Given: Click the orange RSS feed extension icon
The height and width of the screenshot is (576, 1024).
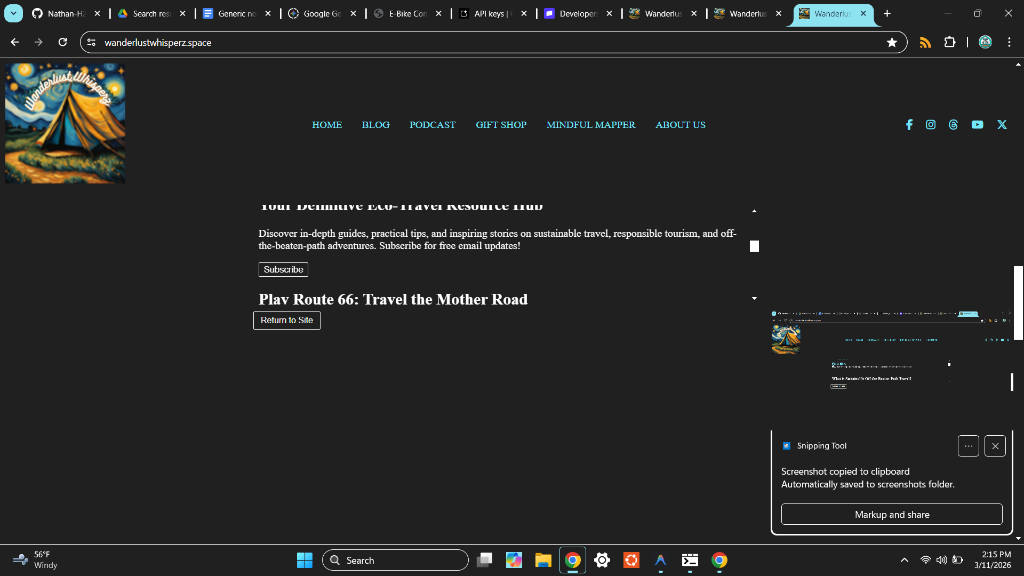Looking at the screenshot, I should coord(925,42).
